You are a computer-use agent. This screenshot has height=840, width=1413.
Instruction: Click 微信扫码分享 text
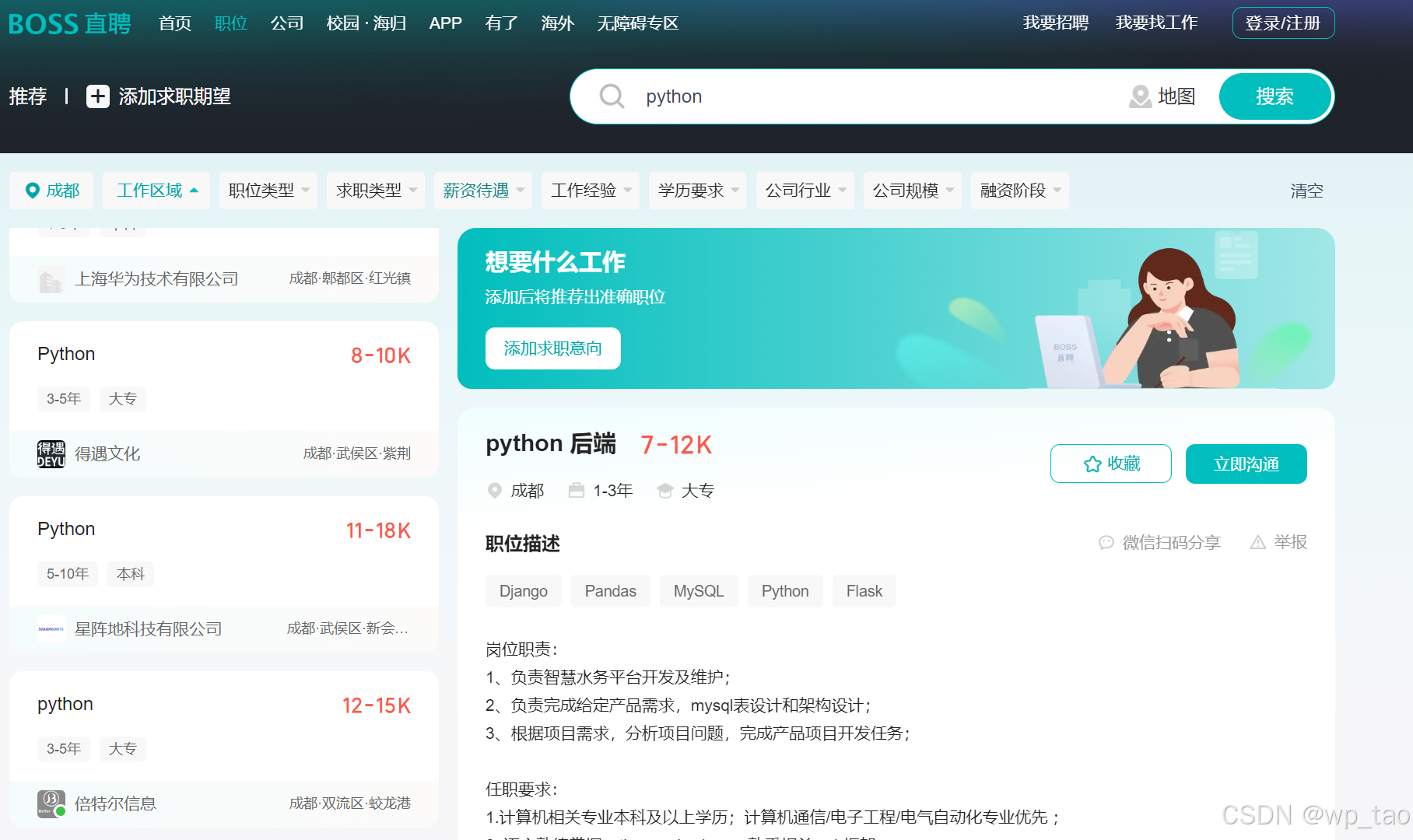click(1172, 542)
